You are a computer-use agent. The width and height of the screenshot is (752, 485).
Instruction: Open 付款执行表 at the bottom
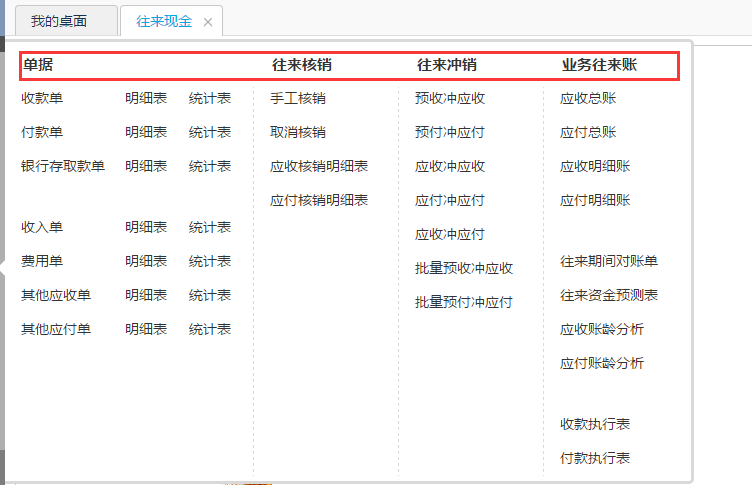coord(595,458)
